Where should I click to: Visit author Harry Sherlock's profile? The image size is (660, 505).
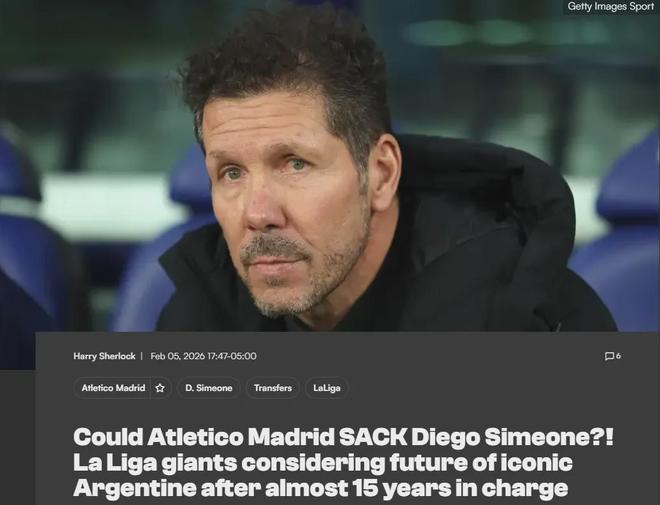pyautogui.click(x=104, y=356)
